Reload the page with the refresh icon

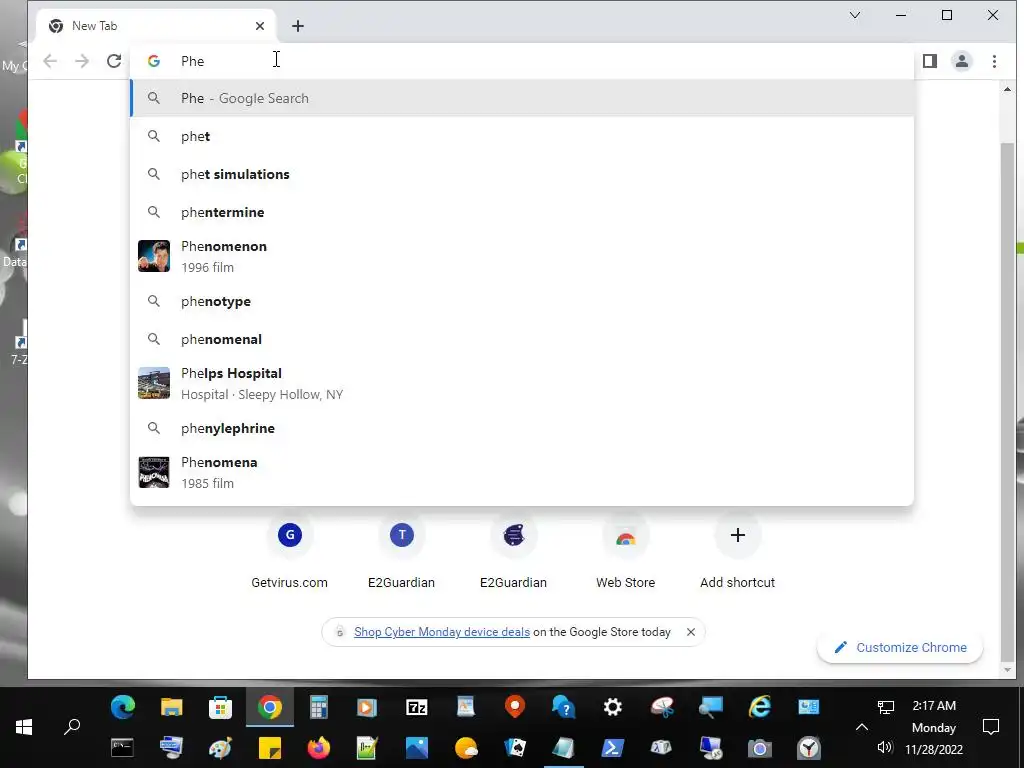114,61
